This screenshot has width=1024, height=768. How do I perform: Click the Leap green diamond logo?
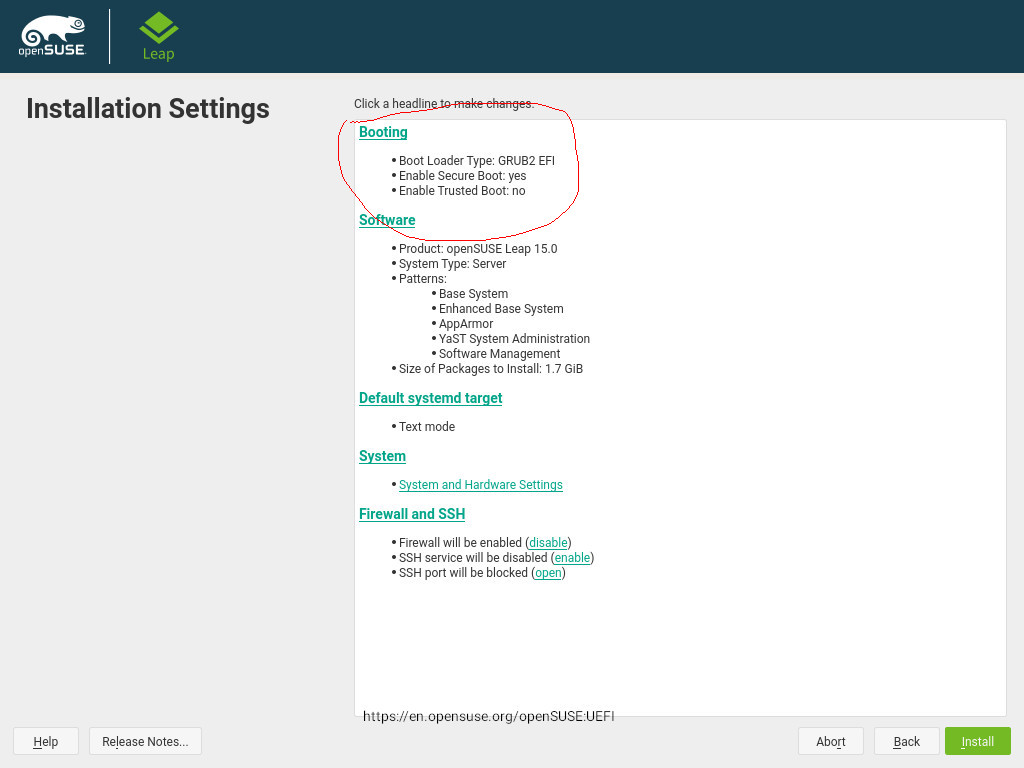(x=159, y=37)
